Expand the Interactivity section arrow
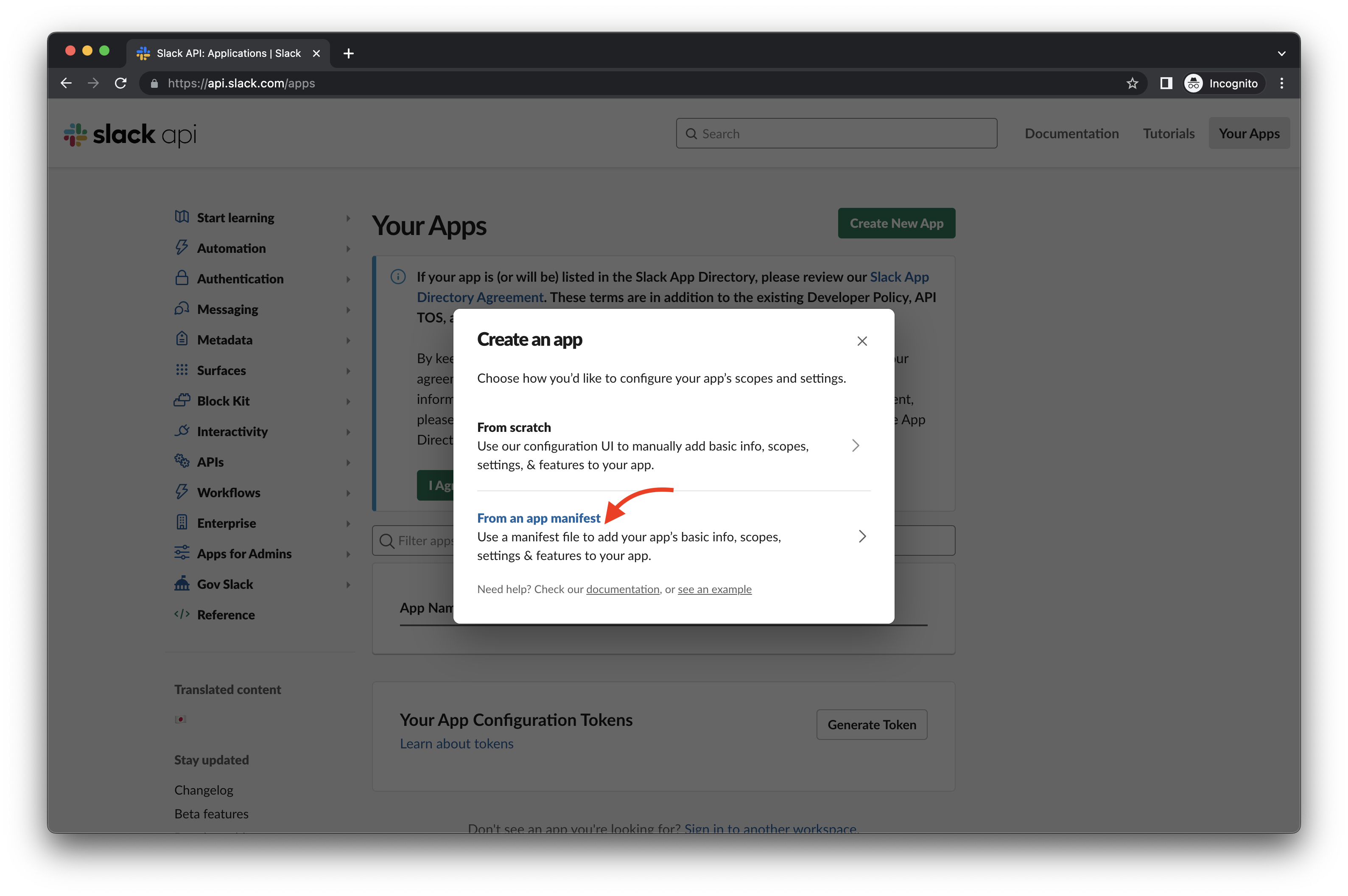 point(348,431)
